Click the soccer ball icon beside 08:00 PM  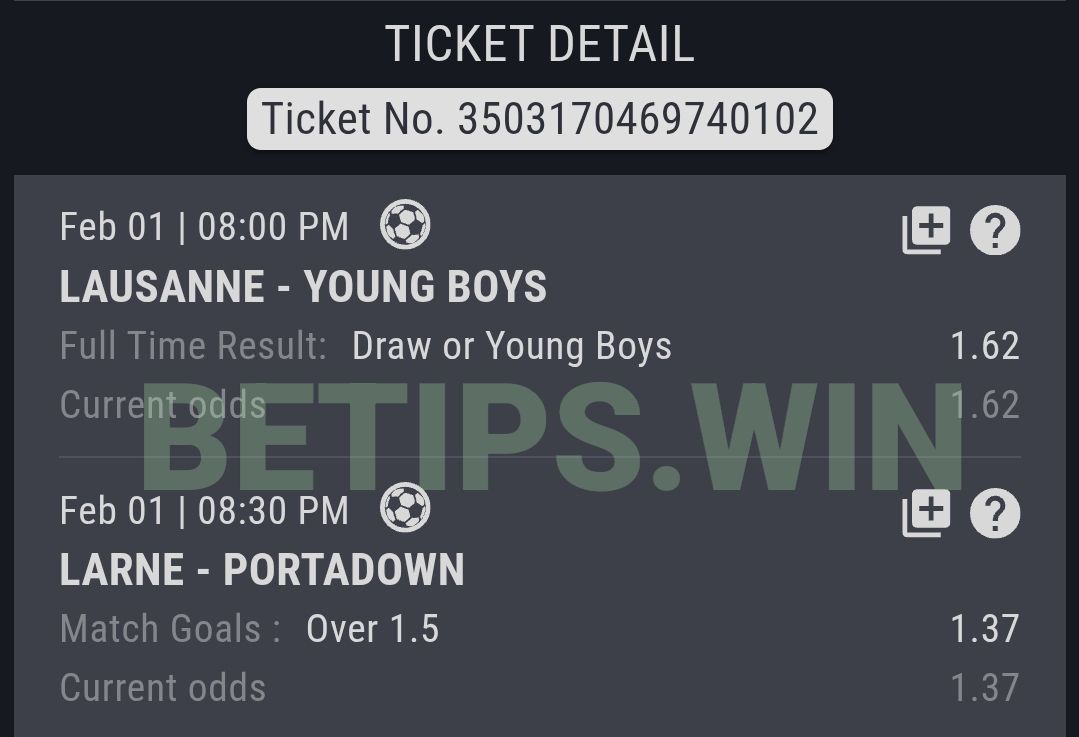pyautogui.click(x=405, y=224)
